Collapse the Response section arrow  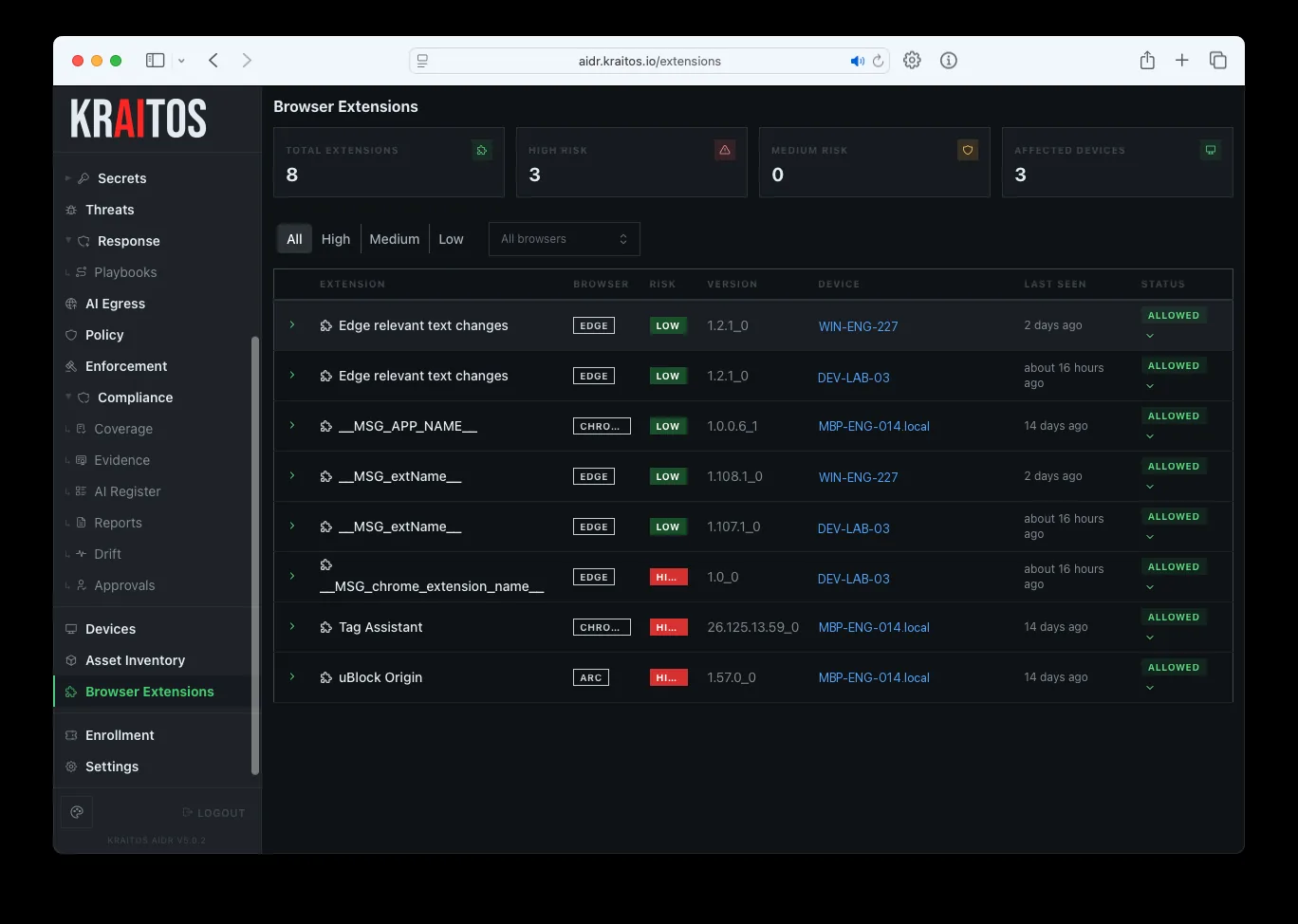tap(68, 241)
